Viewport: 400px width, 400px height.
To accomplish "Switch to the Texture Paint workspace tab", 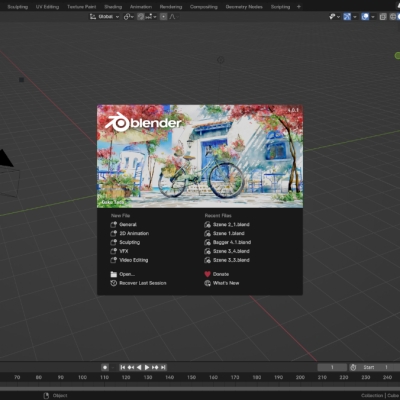I will 81,7.
